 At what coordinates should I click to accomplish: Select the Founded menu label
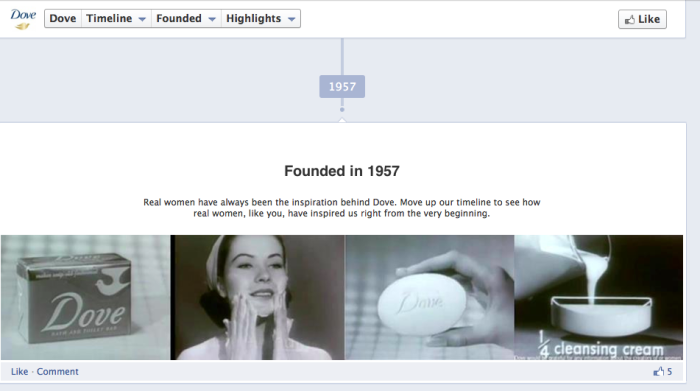[179, 19]
